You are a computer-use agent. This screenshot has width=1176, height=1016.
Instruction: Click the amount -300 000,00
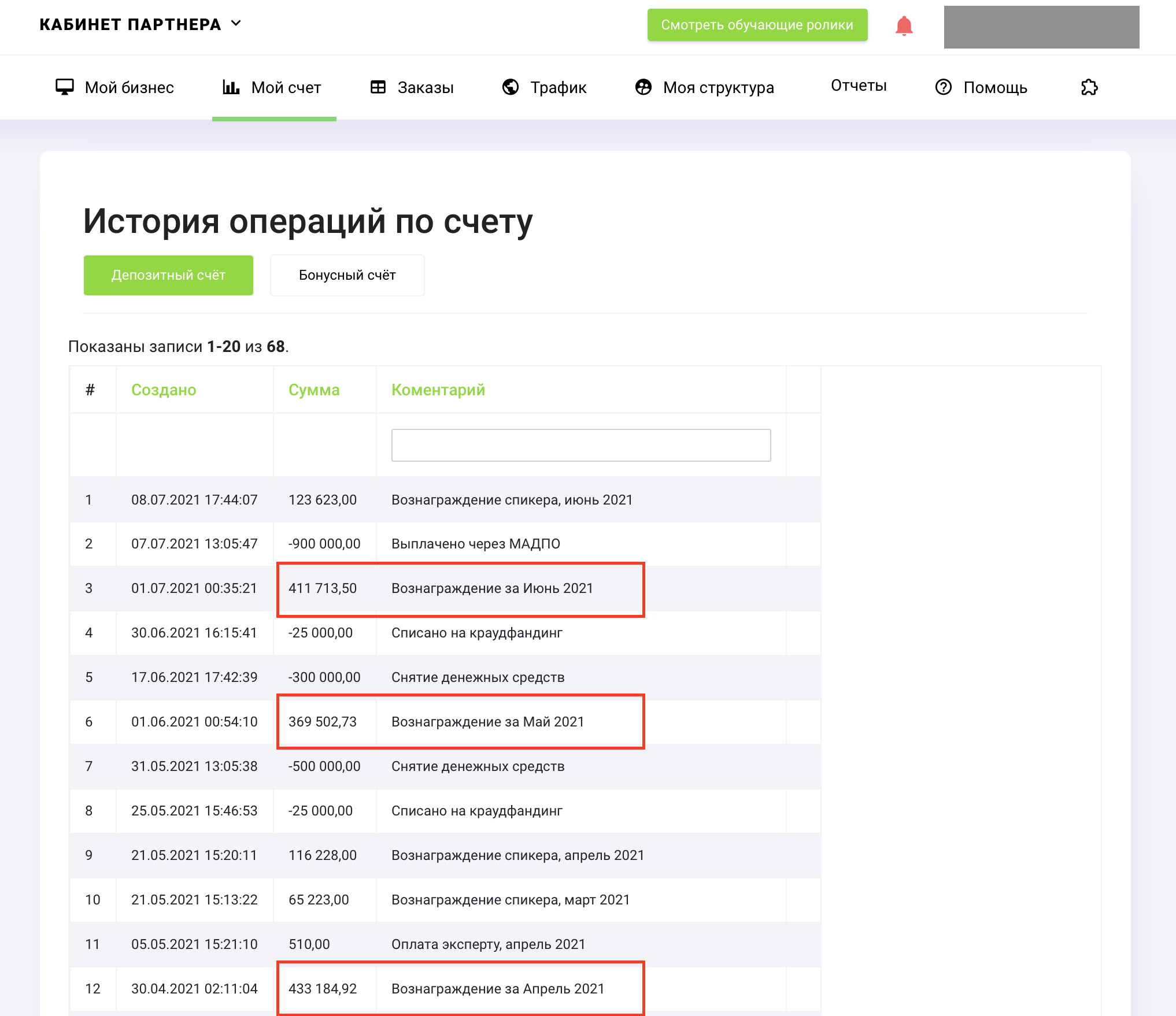pos(324,677)
